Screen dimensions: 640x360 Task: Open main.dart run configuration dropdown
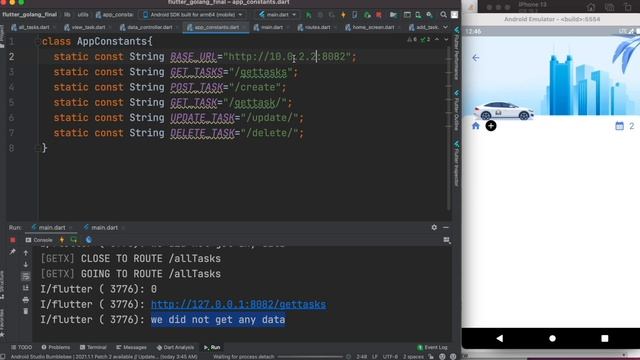(278, 15)
